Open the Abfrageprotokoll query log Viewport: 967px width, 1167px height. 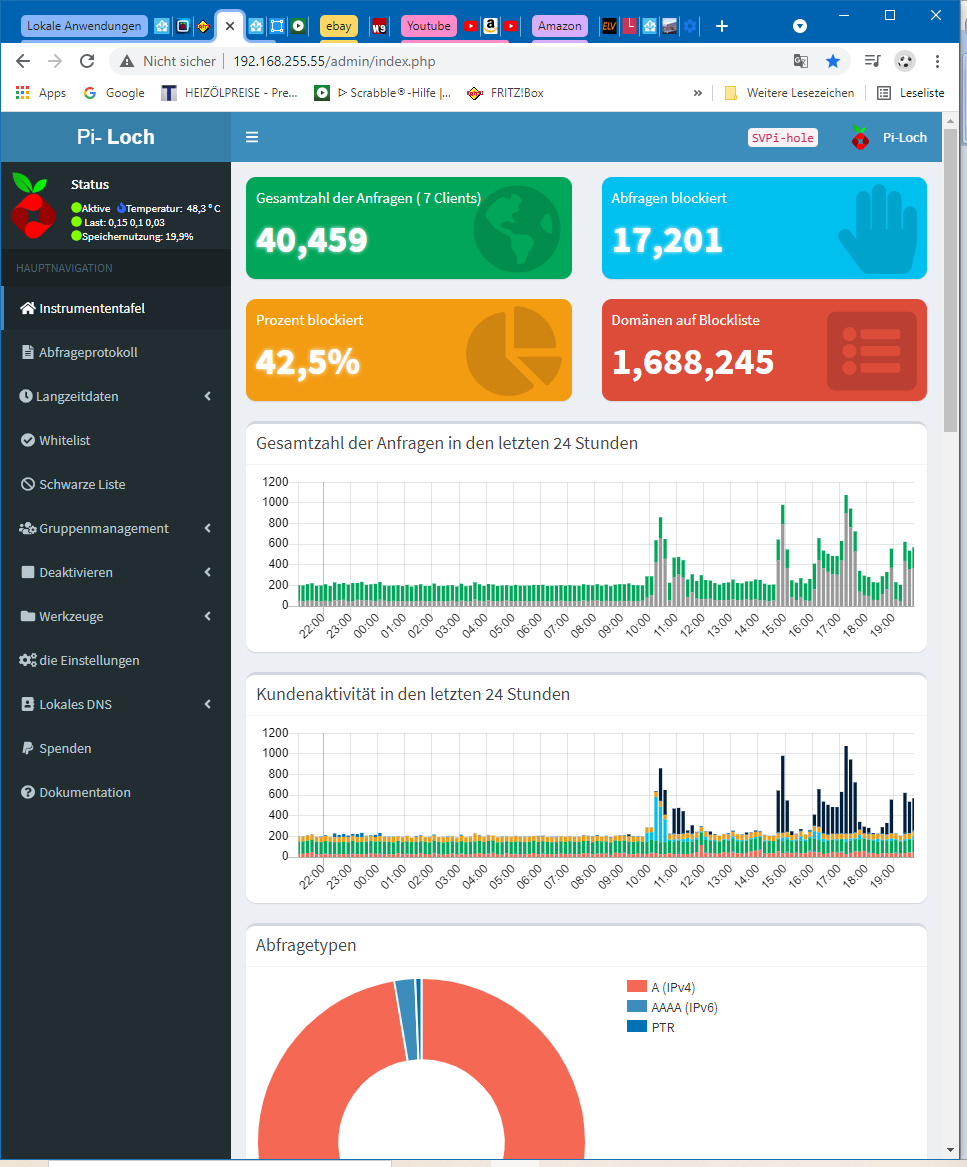point(116,352)
